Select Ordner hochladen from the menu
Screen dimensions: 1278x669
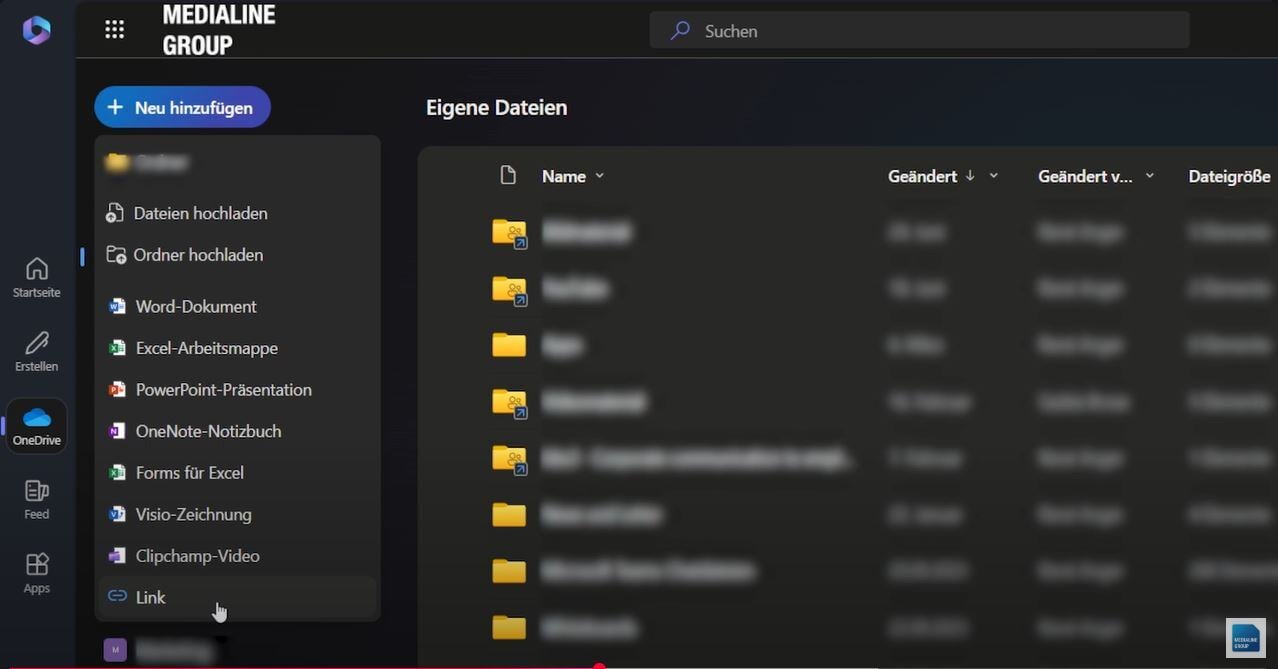(x=237, y=255)
